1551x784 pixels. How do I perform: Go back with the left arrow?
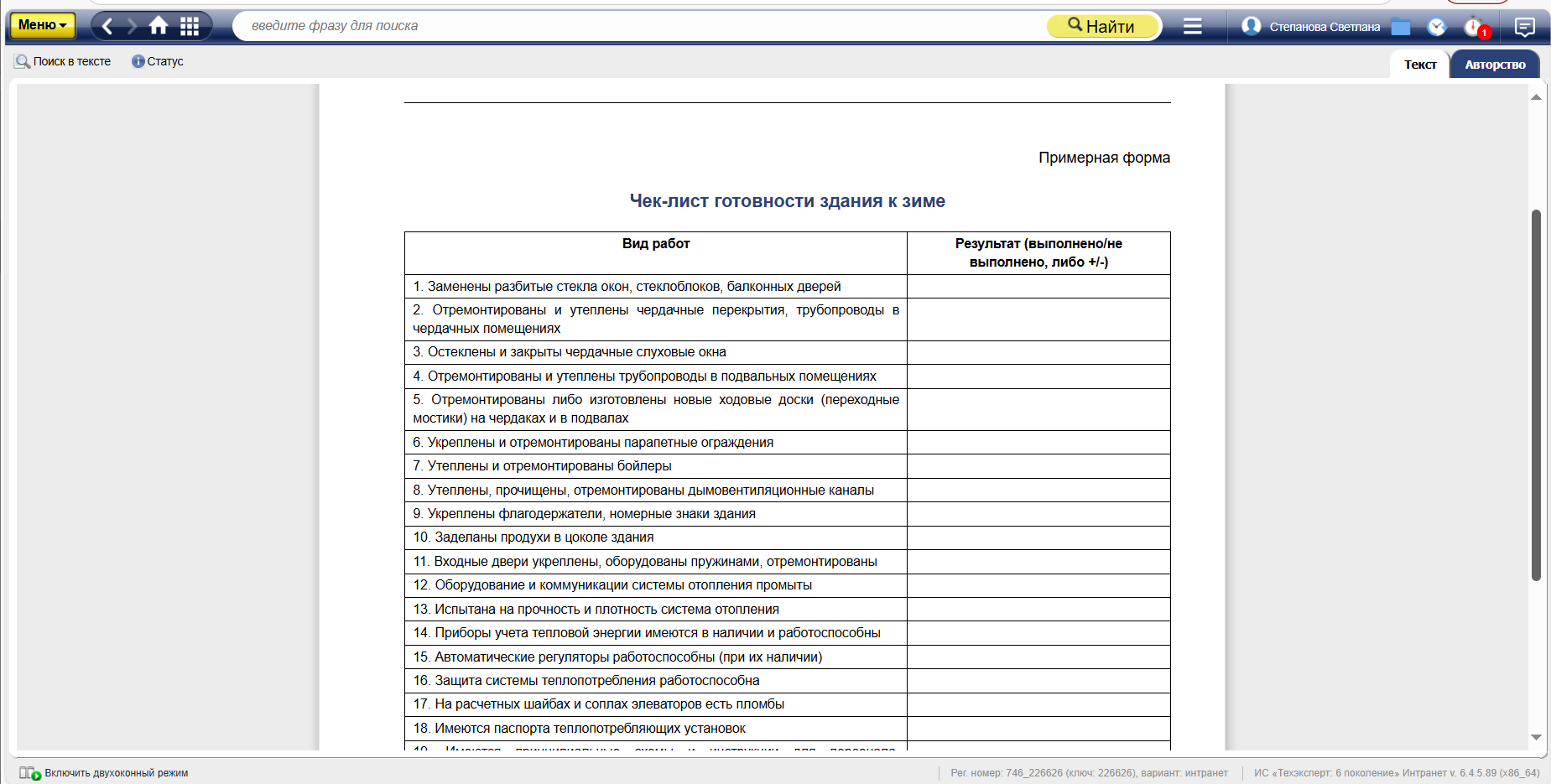click(107, 26)
